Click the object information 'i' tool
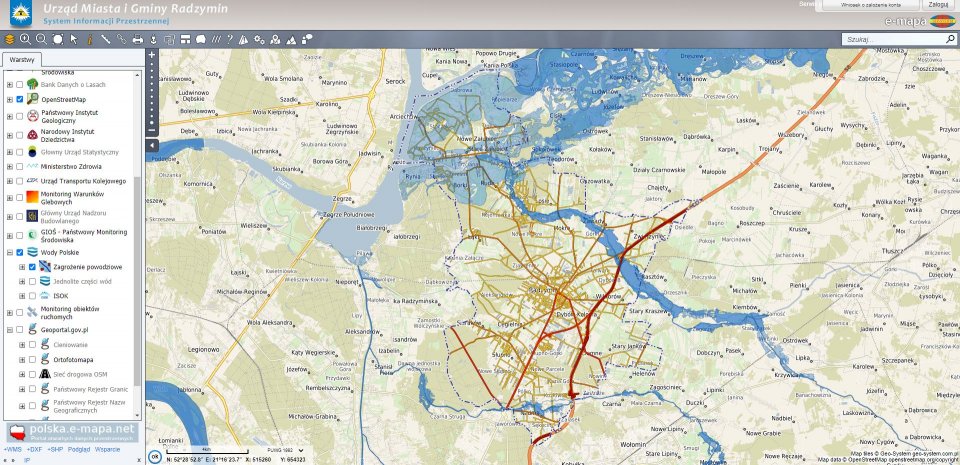 [x=90, y=39]
